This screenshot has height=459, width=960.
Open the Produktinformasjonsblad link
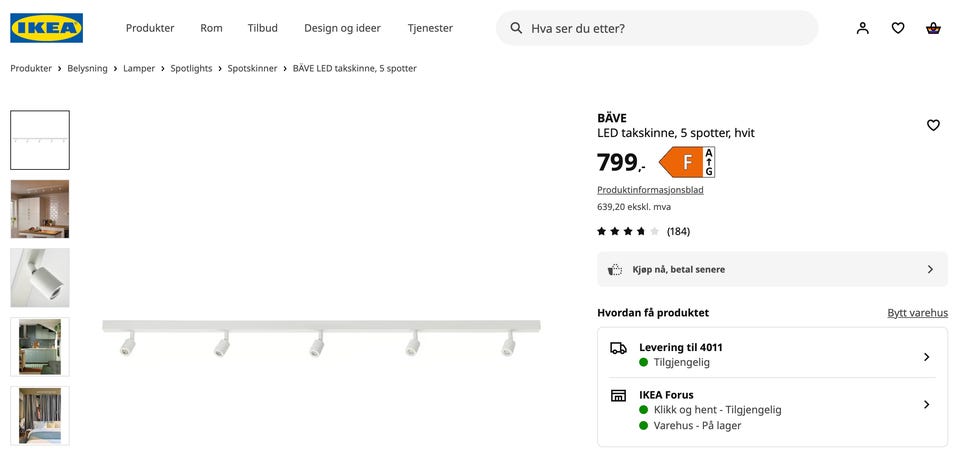click(650, 190)
